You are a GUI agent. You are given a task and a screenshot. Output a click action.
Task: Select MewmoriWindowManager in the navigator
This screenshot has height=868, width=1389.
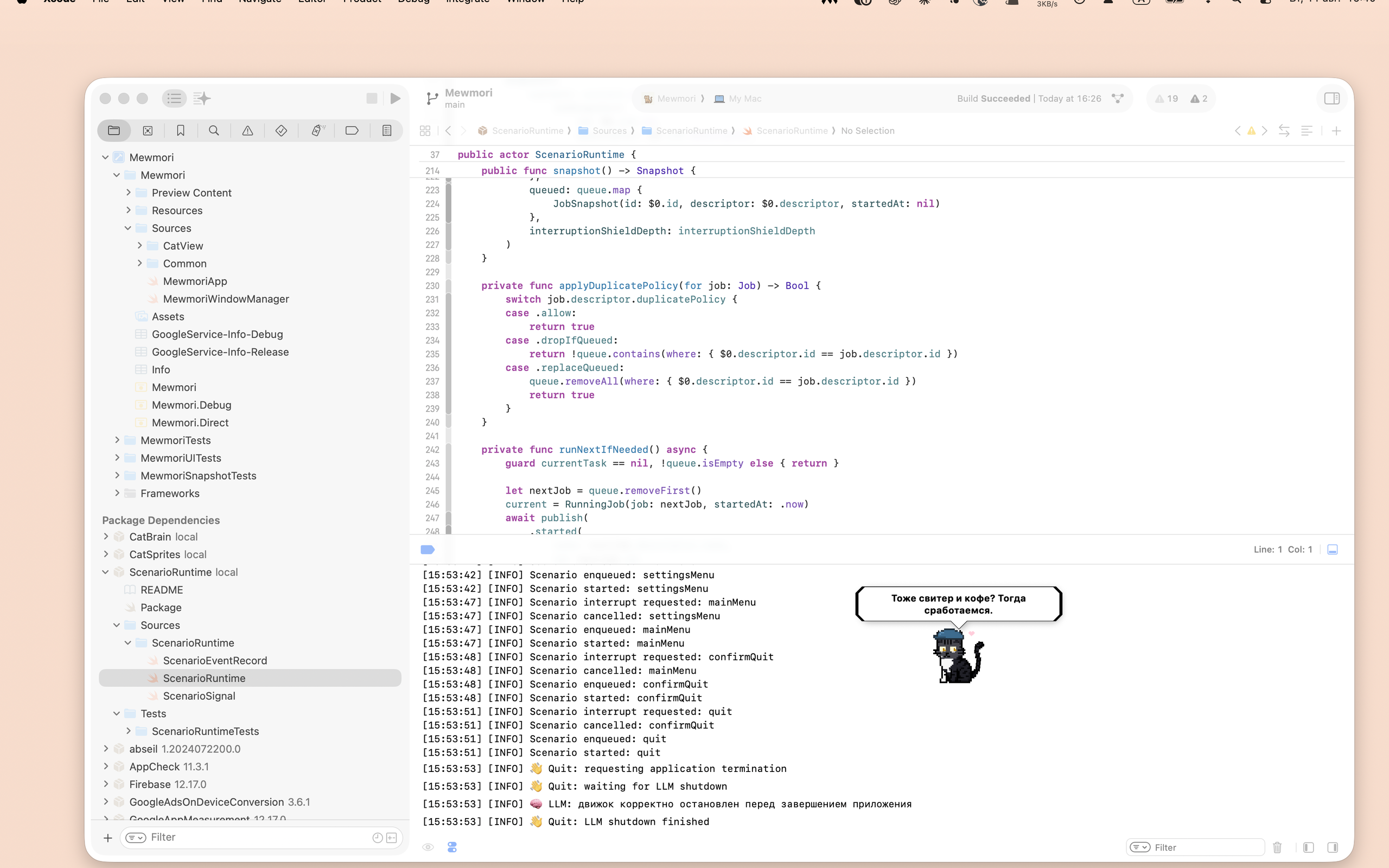pyautogui.click(x=226, y=299)
